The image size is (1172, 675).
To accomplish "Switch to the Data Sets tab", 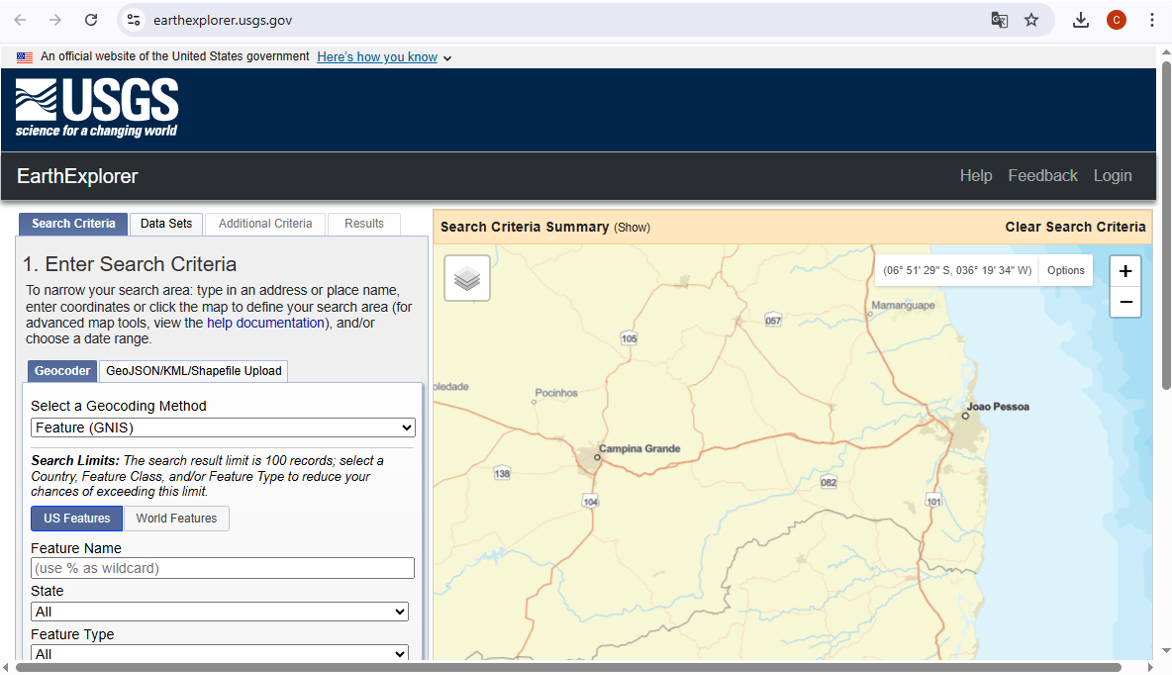I will pos(166,224).
